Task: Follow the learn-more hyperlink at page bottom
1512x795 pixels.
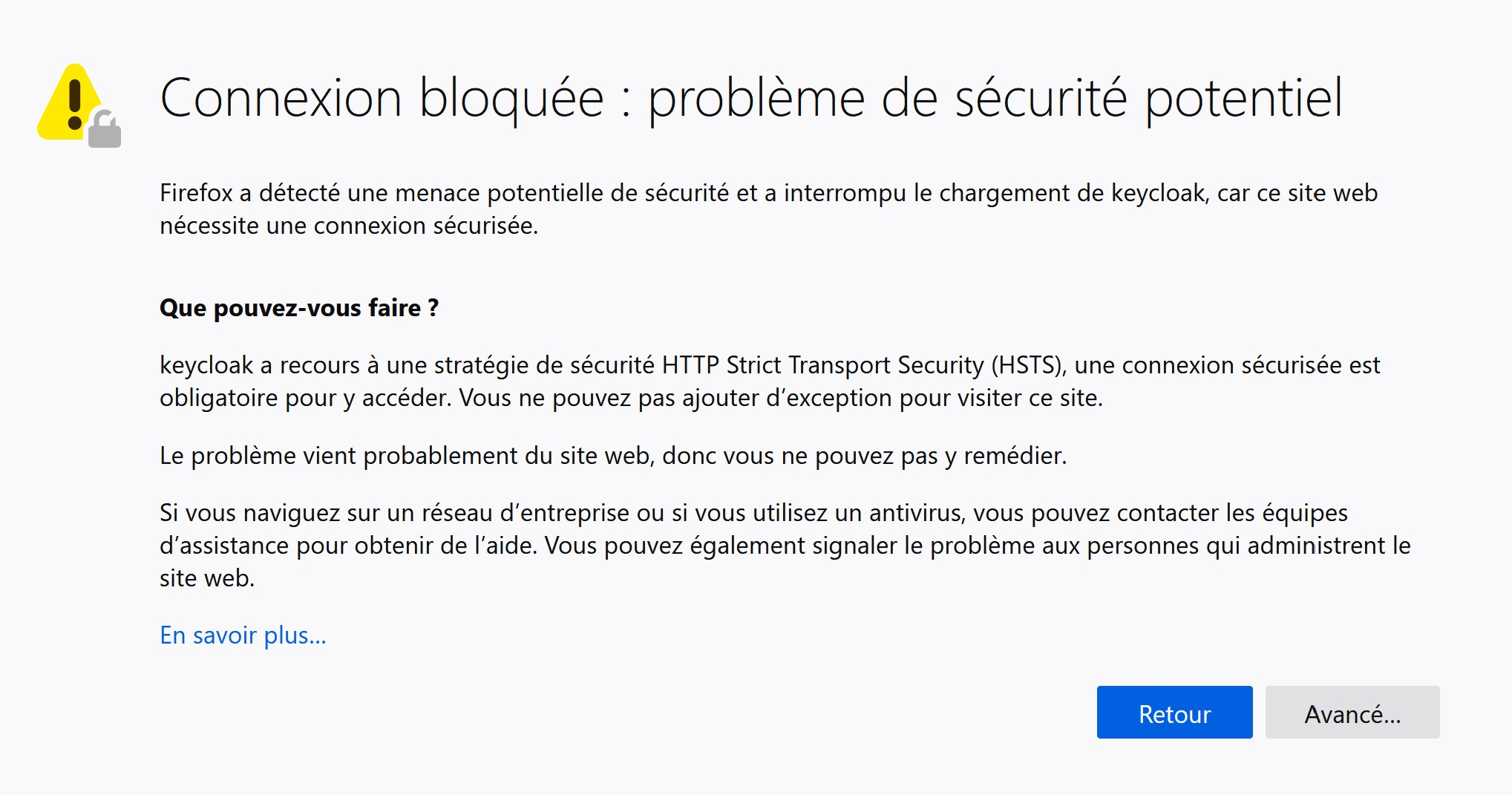Action: [x=243, y=635]
